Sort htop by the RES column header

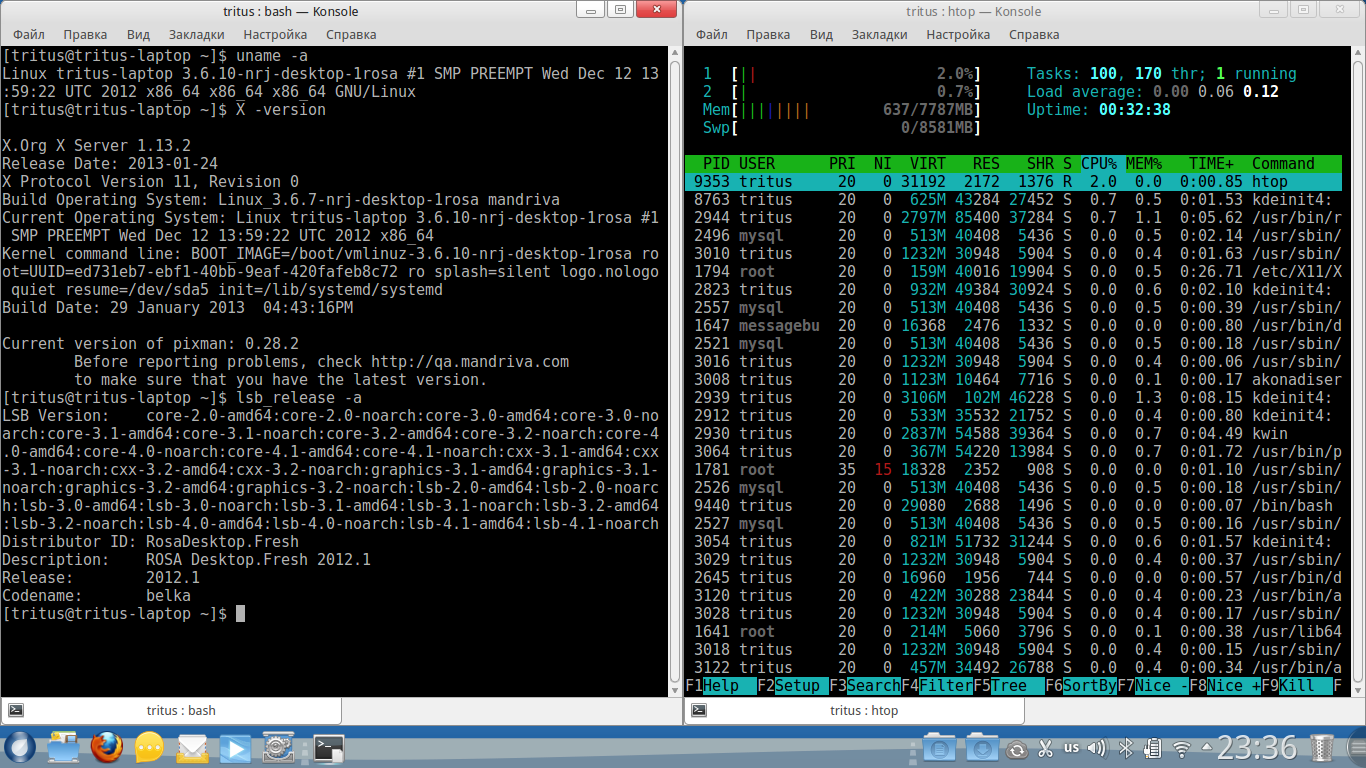[x=987, y=164]
